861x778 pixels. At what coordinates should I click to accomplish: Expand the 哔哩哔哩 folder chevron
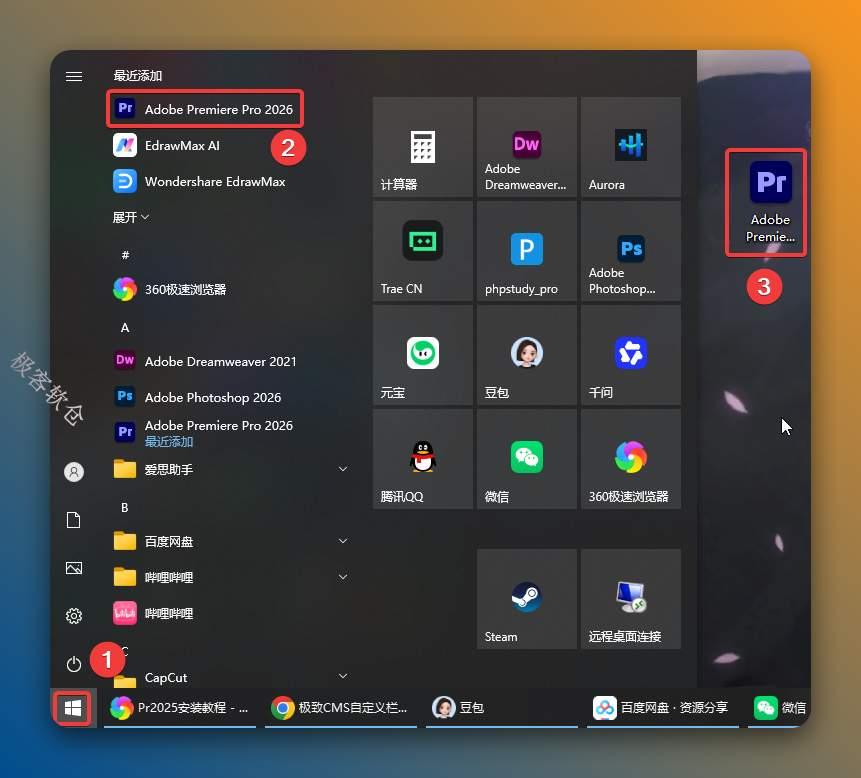point(343,577)
